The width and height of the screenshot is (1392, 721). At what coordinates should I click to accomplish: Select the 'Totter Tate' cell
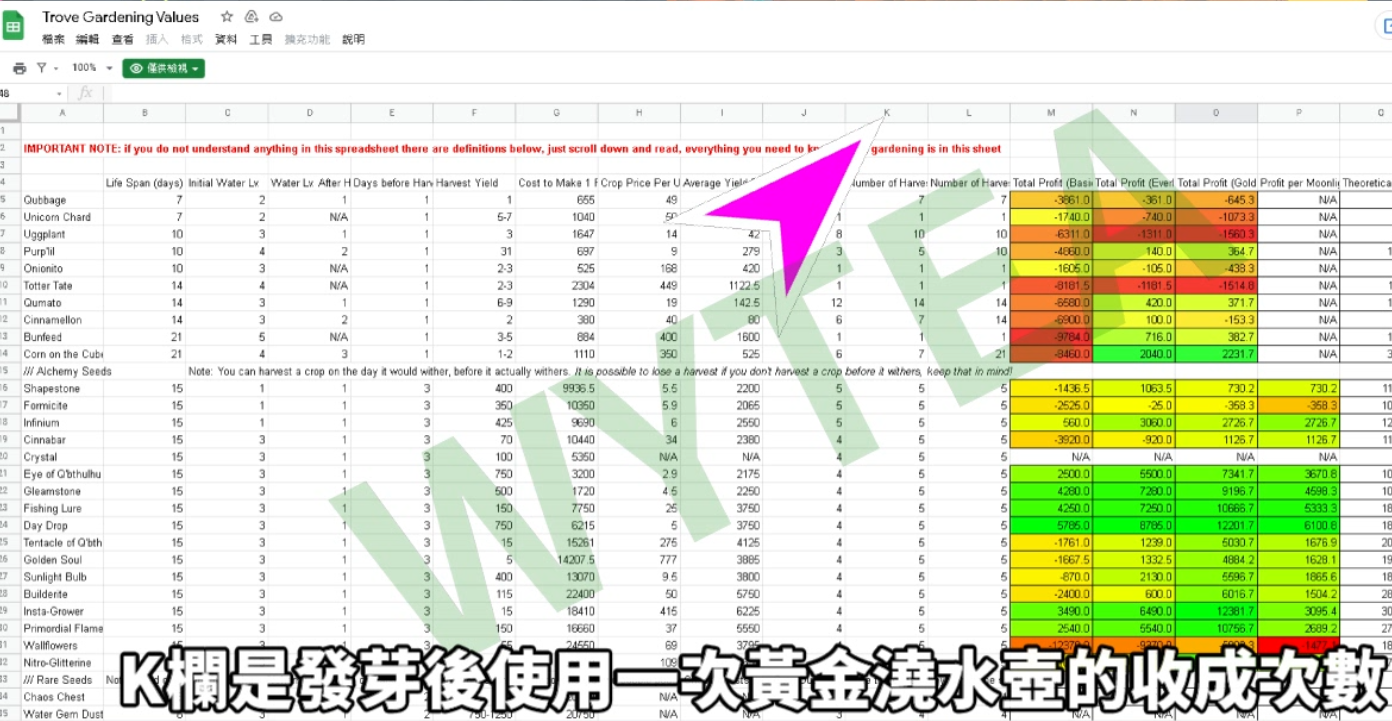(x=62, y=286)
